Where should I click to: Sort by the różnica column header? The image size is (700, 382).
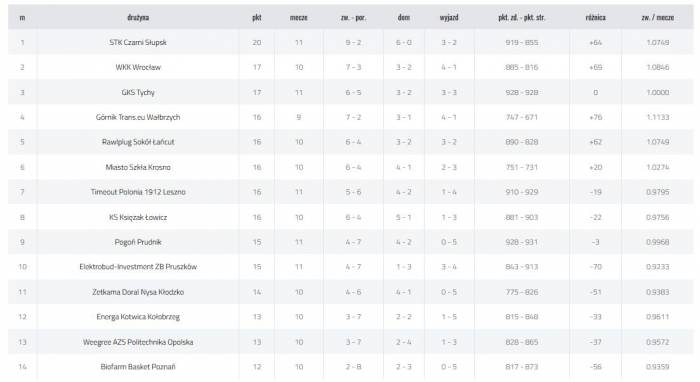pyautogui.click(x=596, y=17)
